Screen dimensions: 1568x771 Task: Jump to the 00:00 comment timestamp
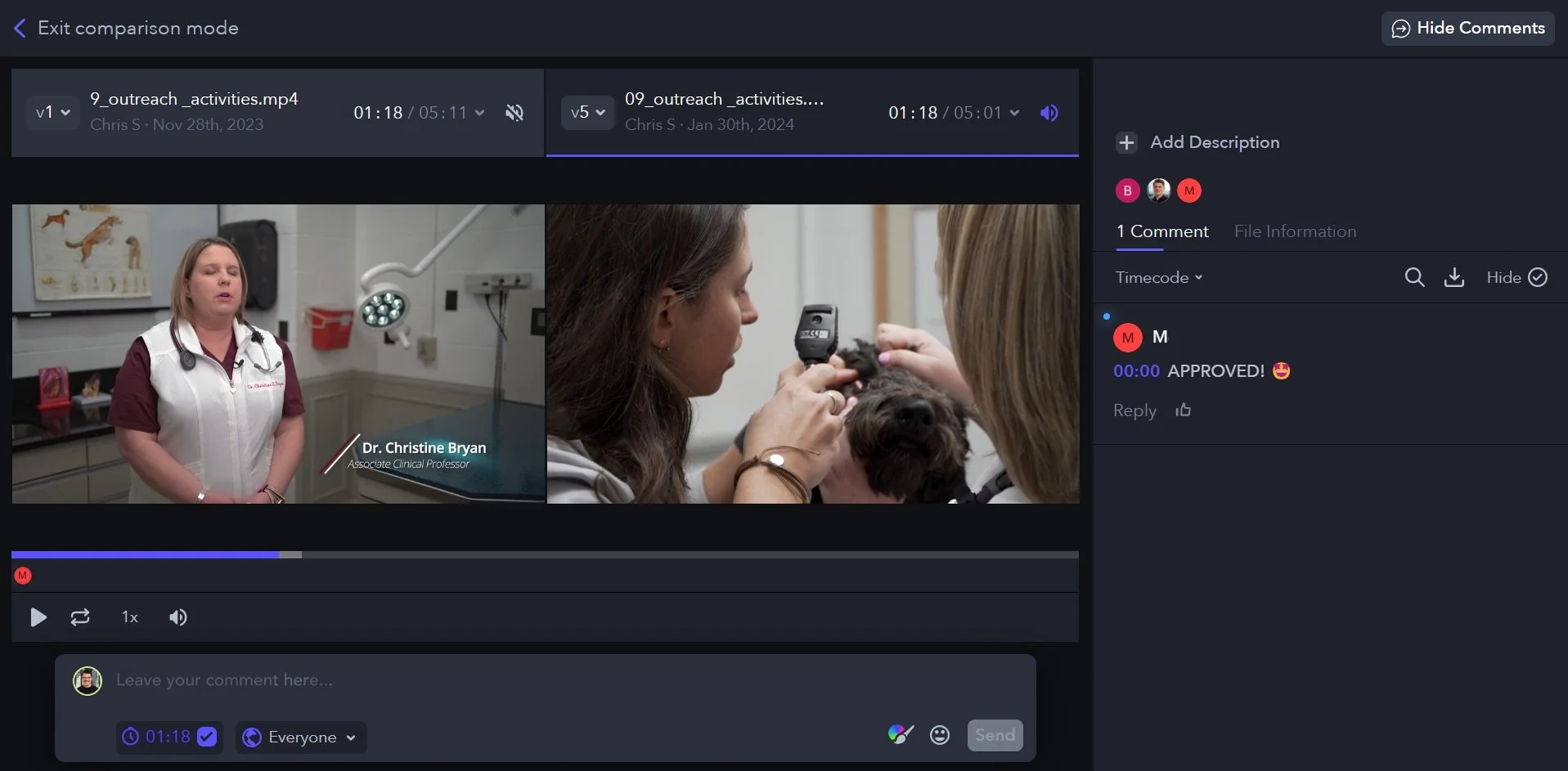pyautogui.click(x=1136, y=371)
